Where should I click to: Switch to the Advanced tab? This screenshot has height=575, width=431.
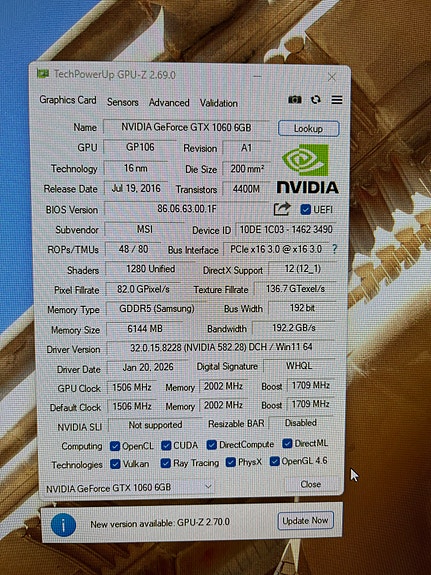[x=169, y=102]
